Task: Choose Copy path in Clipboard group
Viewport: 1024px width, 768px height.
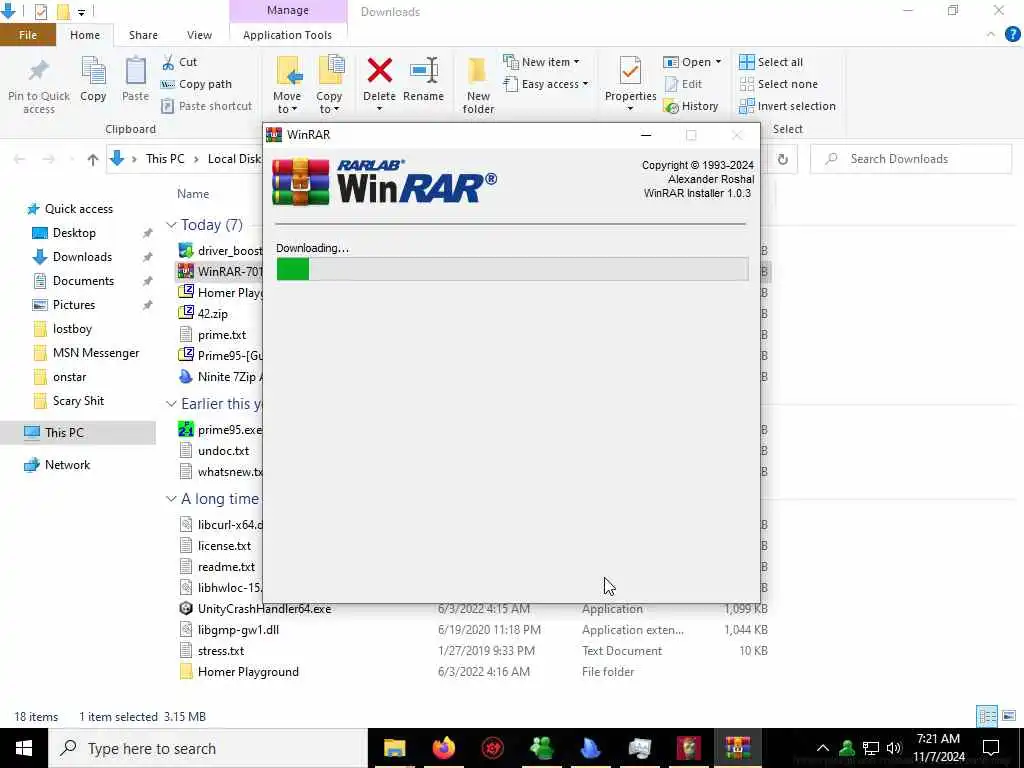Action: tap(196, 84)
